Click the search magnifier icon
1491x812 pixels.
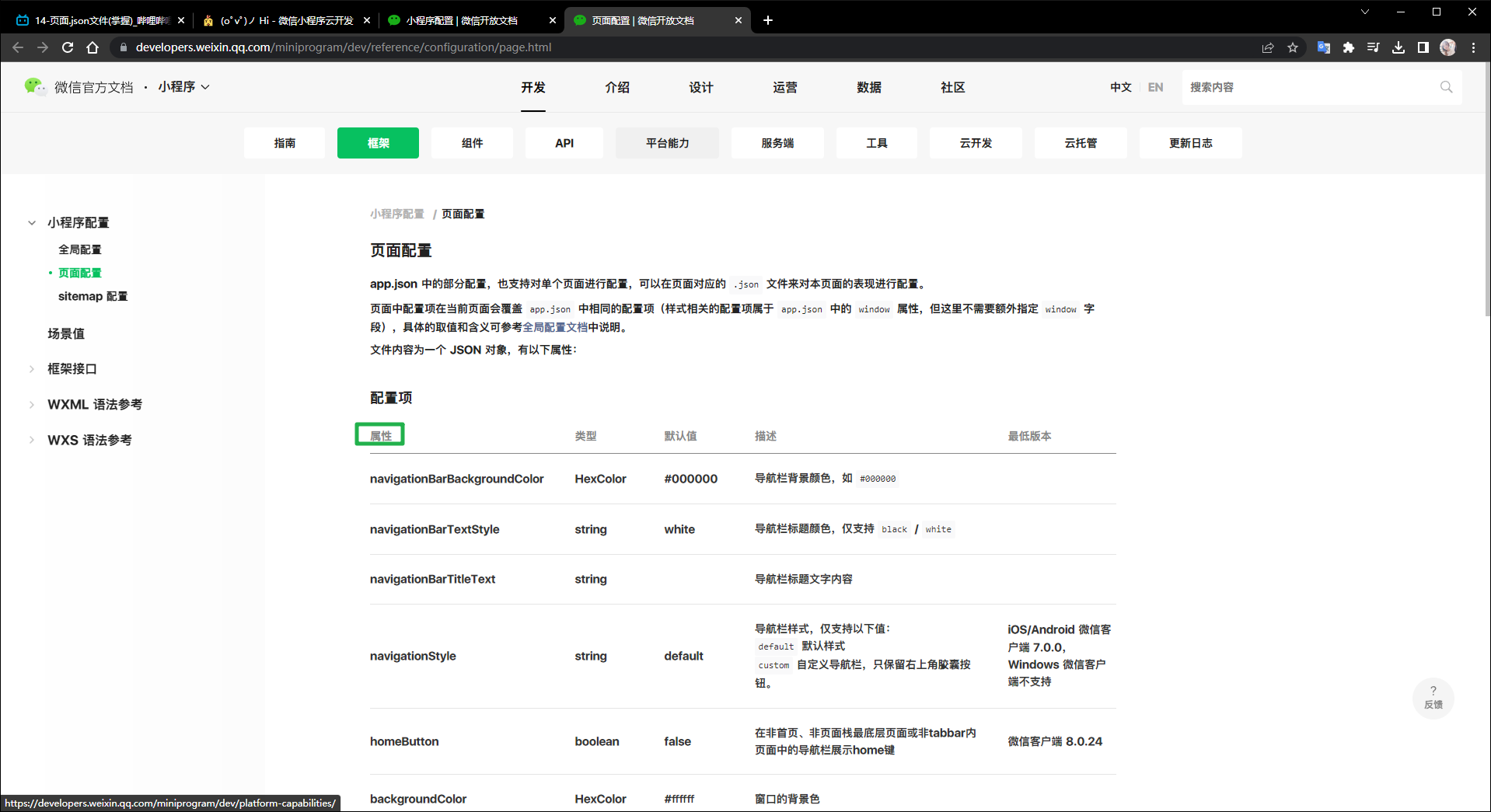pyautogui.click(x=1446, y=87)
